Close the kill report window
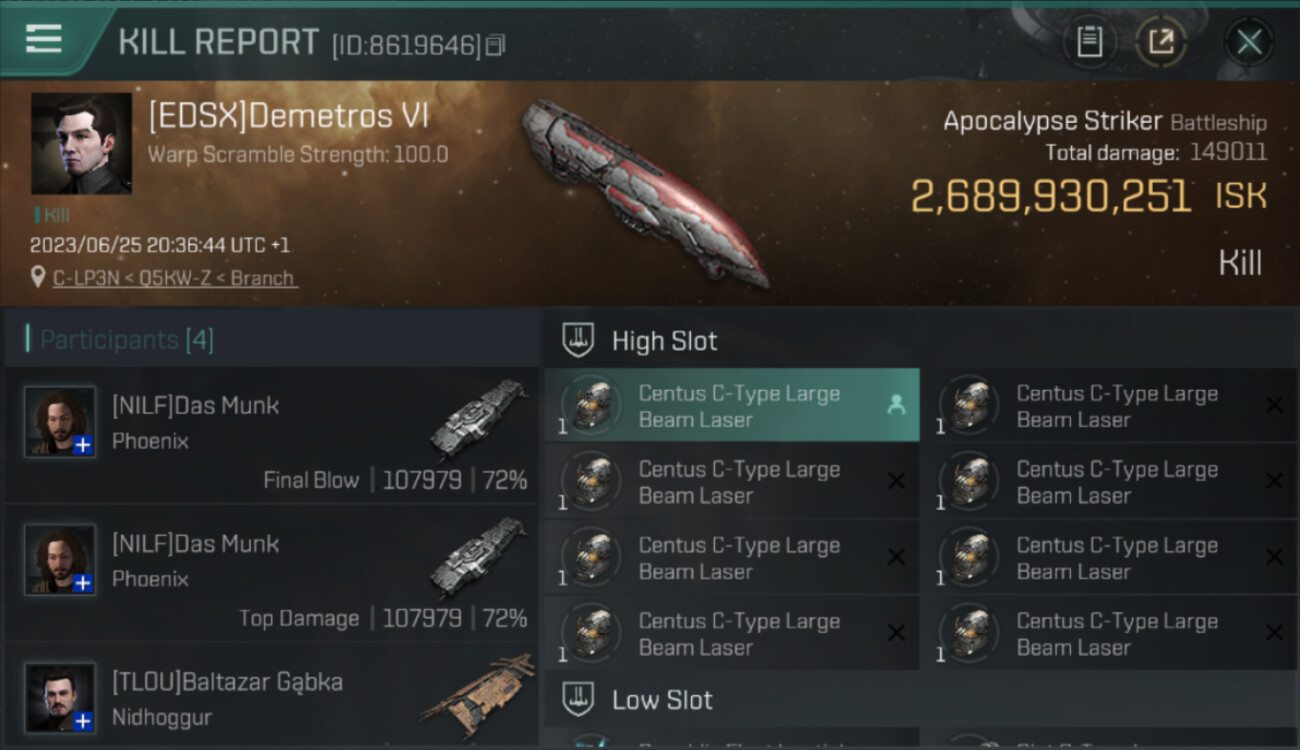This screenshot has width=1300, height=750. 1249,42
